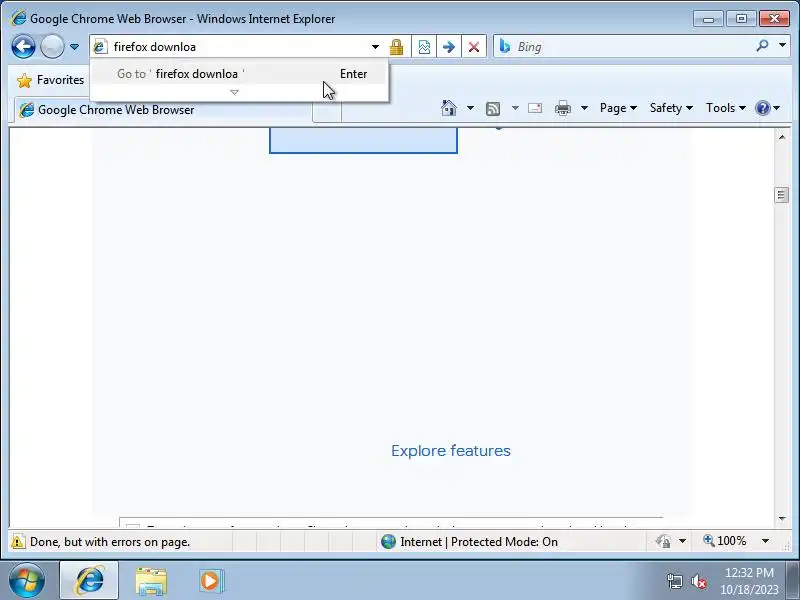Click the muted volume tray icon
Image resolution: width=800 pixels, height=600 pixels.
pyautogui.click(x=698, y=582)
